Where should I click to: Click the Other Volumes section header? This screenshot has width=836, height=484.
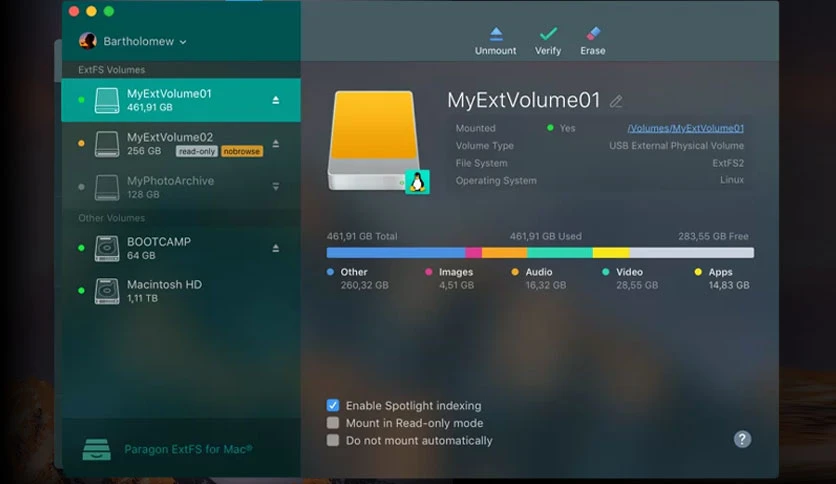point(111,218)
